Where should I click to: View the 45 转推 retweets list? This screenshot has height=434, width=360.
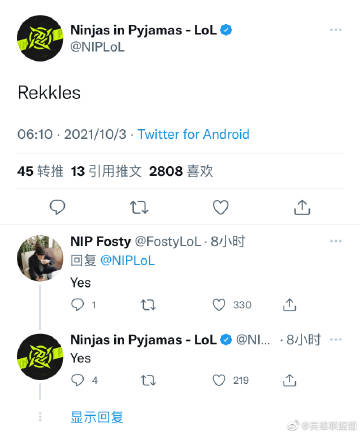click(x=40, y=171)
